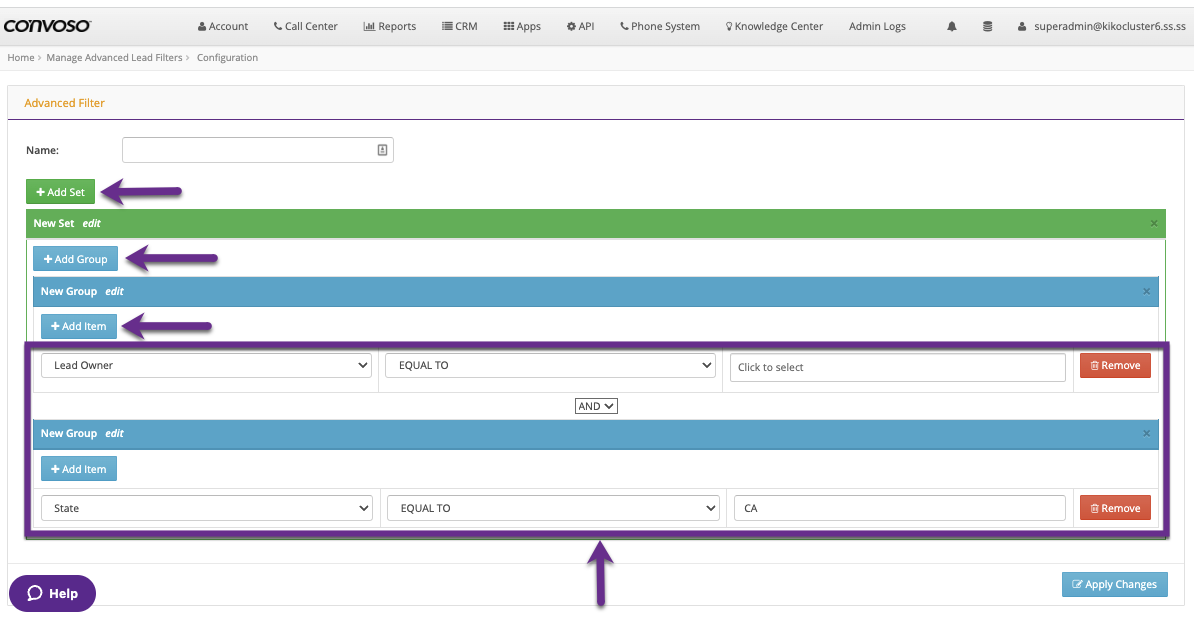Close the second New Group with X

[x=1146, y=433]
